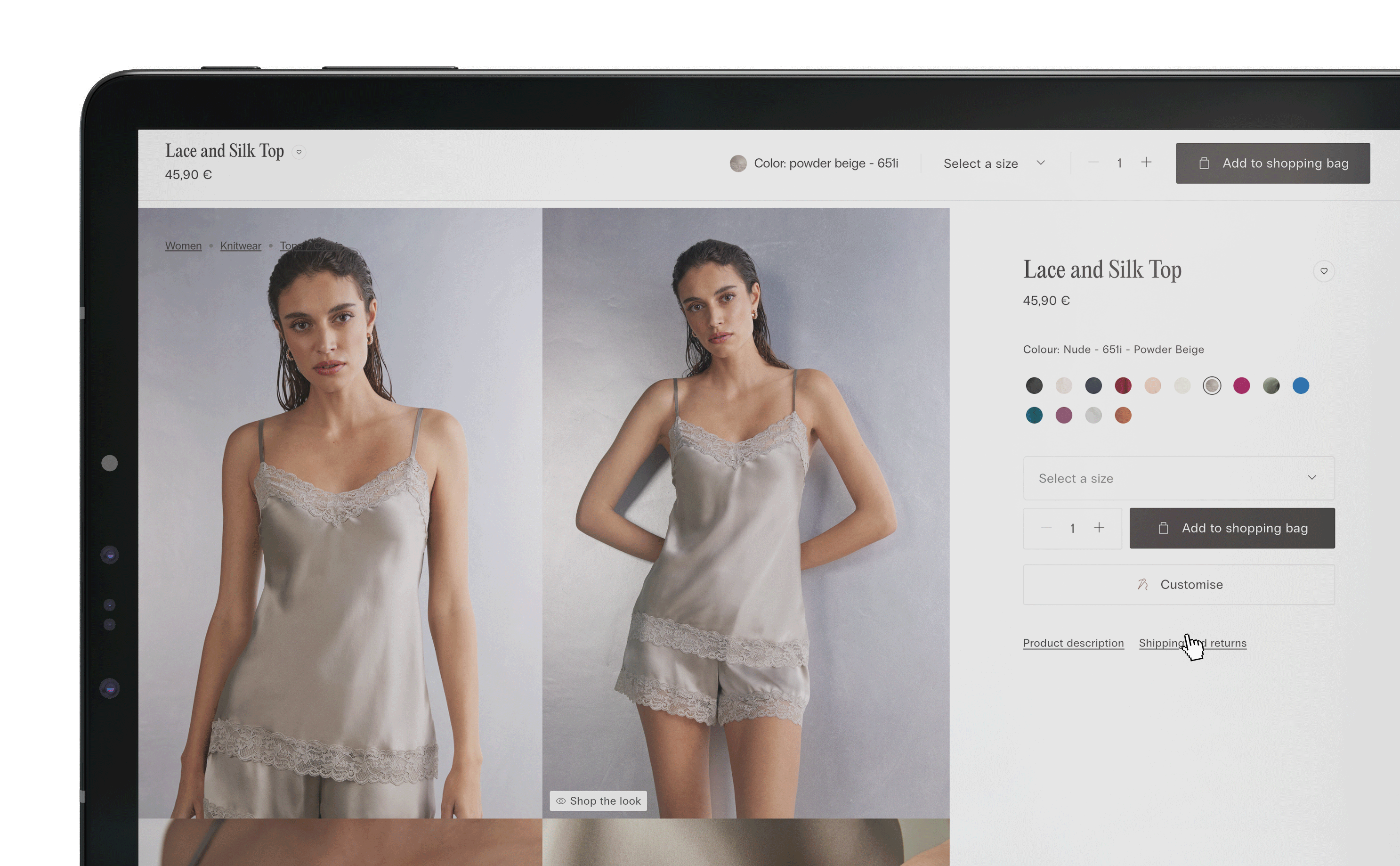The width and height of the screenshot is (1400, 866).
Task: Select the black colour swatch
Action: 1034,385
